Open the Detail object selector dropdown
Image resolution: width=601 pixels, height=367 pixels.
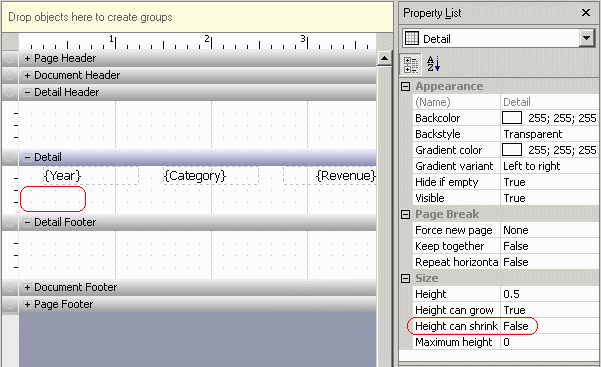pyautogui.click(x=586, y=38)
